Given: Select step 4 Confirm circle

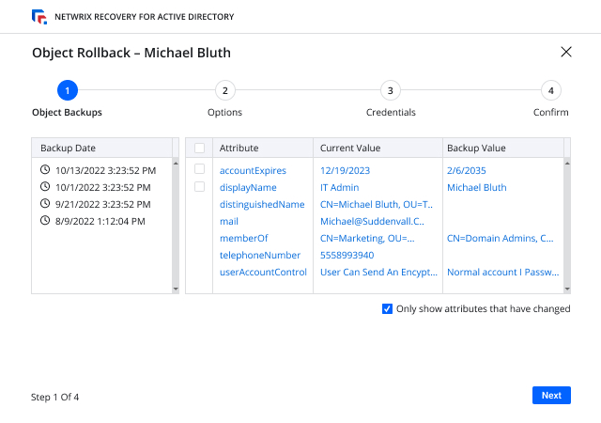Looking at the screenshot, I should pos(550,91).
